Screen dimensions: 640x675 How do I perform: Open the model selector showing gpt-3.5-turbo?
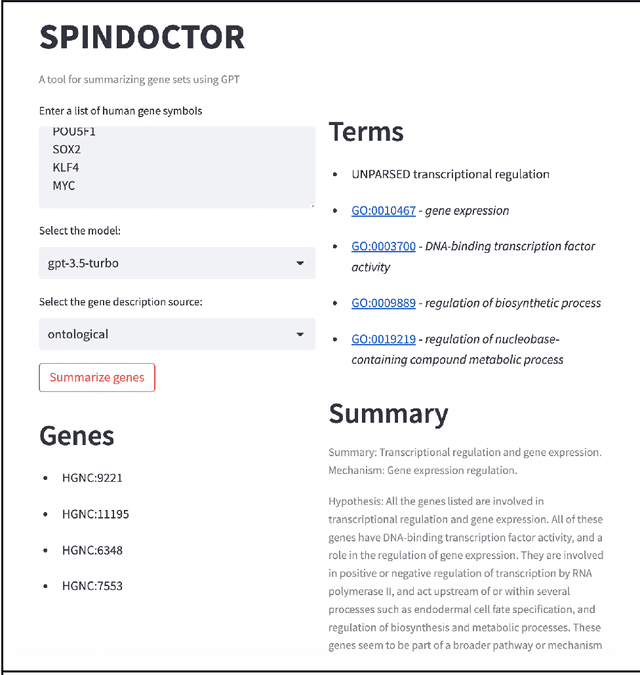[x=176, y=264]
